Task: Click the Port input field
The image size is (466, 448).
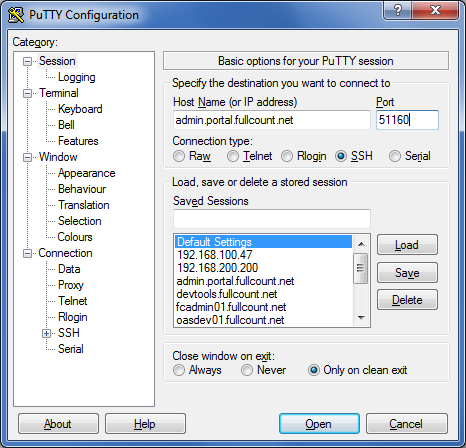Action: pyautogui.click(x=407, y=120)
